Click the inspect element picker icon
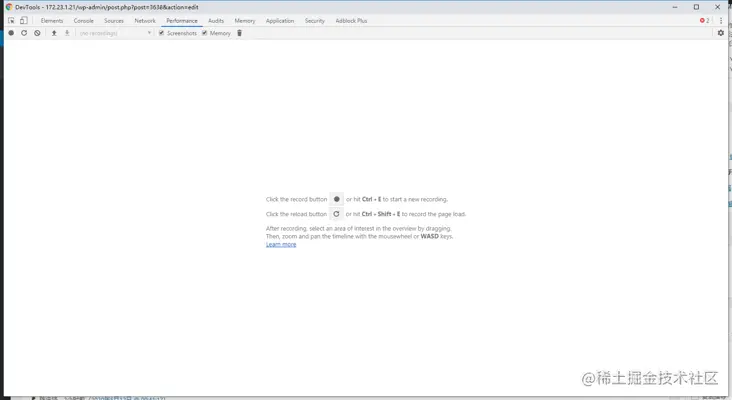The width and height of the screenshot is (732, 400). coord(11,21)
